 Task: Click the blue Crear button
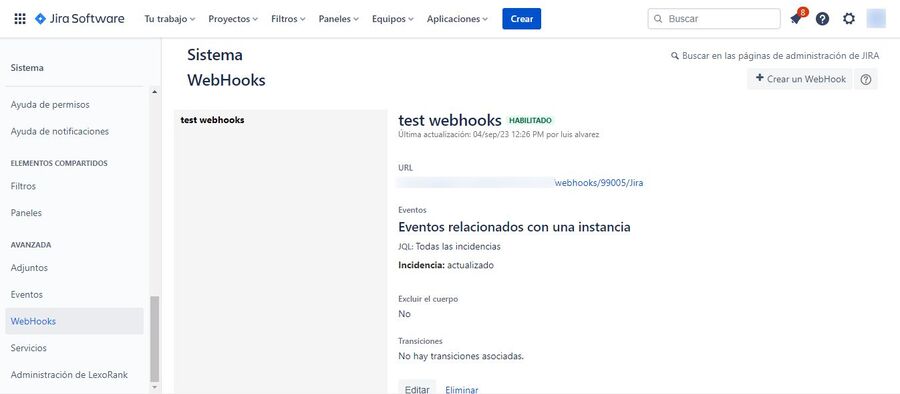point(521,19)
